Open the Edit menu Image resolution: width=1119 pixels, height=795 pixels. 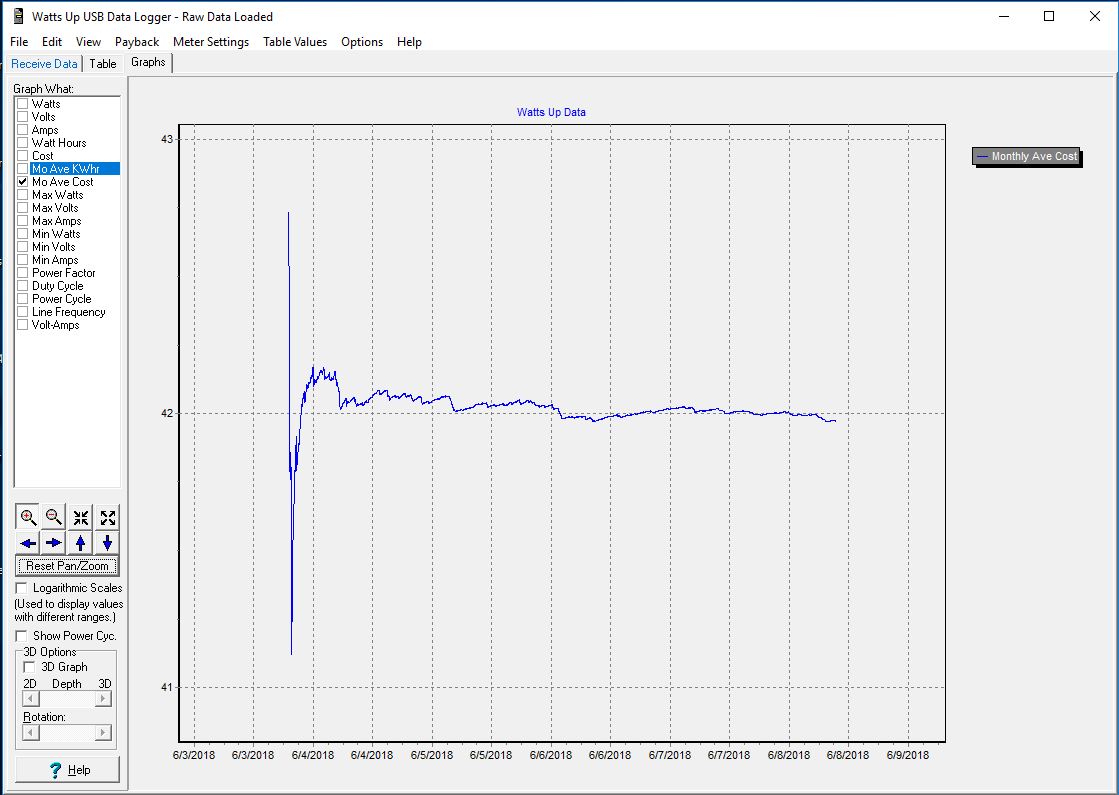(x=52, y=42)
